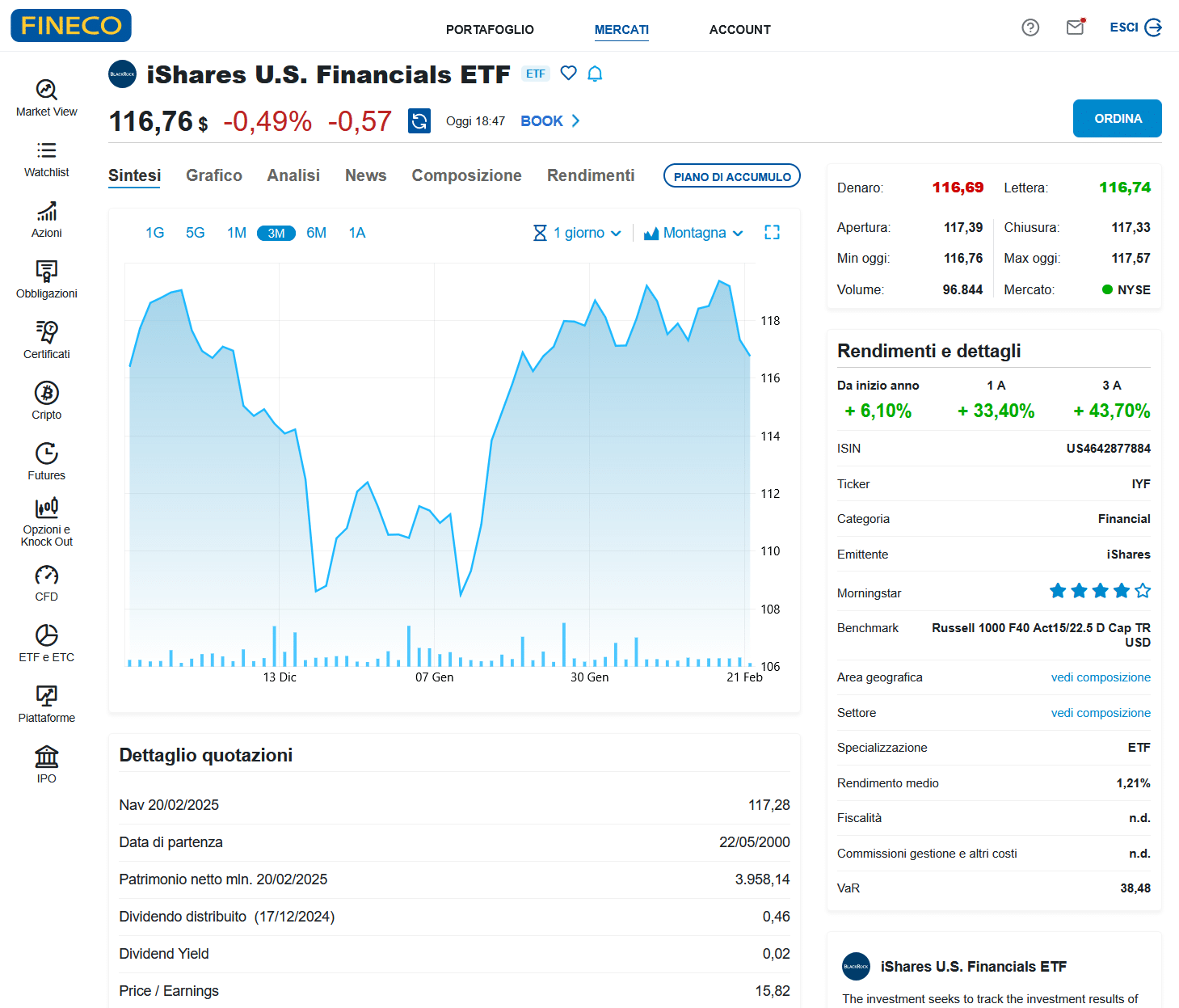The height and width of the screenshot is (1008, 1179).
Task: Select the 1G chart range
Action: point(155,233)
